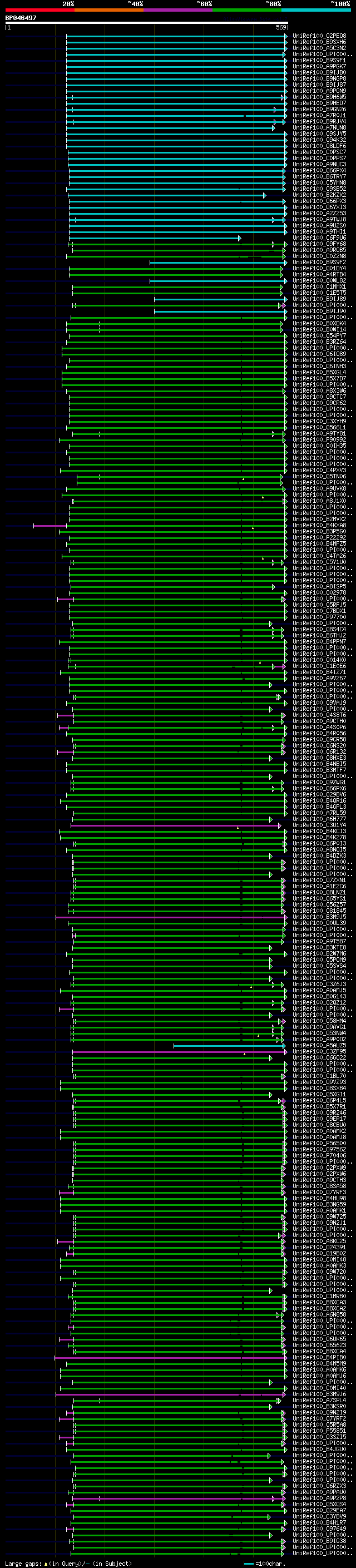The width and height of the screenshot is (356, 1568).
Task: Click hit label UniRef100_B3KTE8
Action: coord(319,948)
